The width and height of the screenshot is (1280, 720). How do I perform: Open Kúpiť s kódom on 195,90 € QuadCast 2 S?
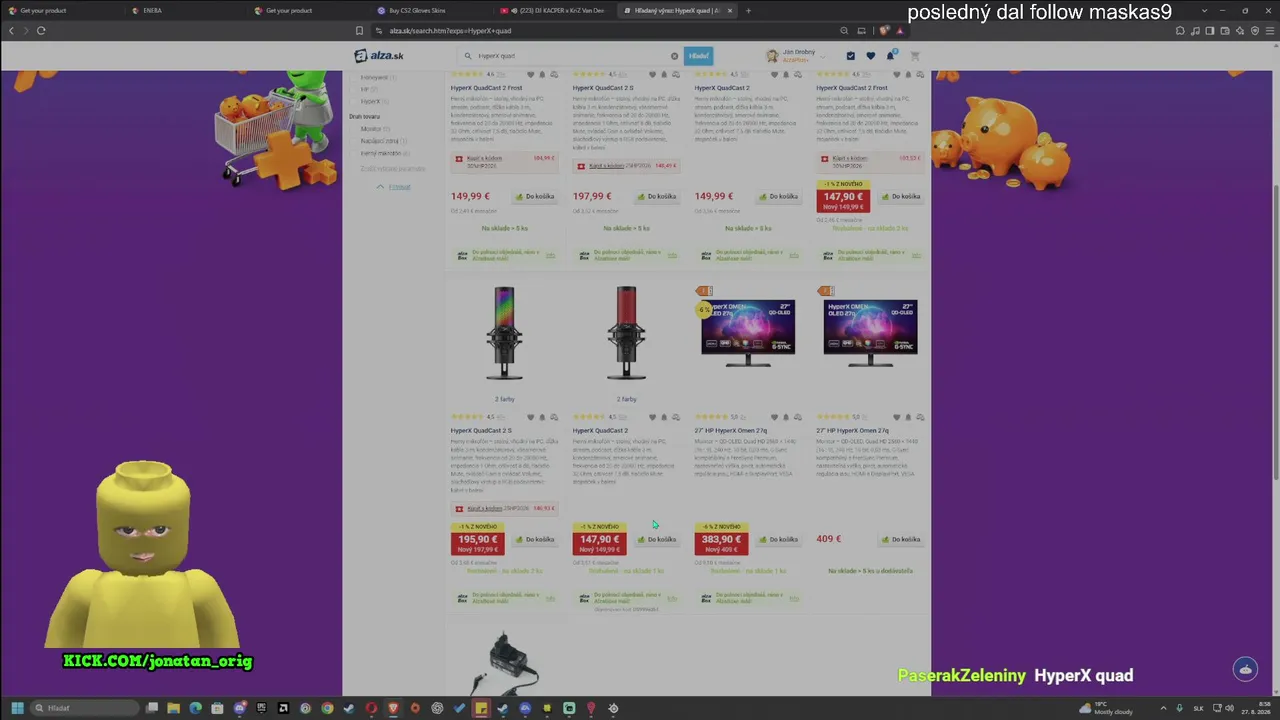click(x=485, y=508)
